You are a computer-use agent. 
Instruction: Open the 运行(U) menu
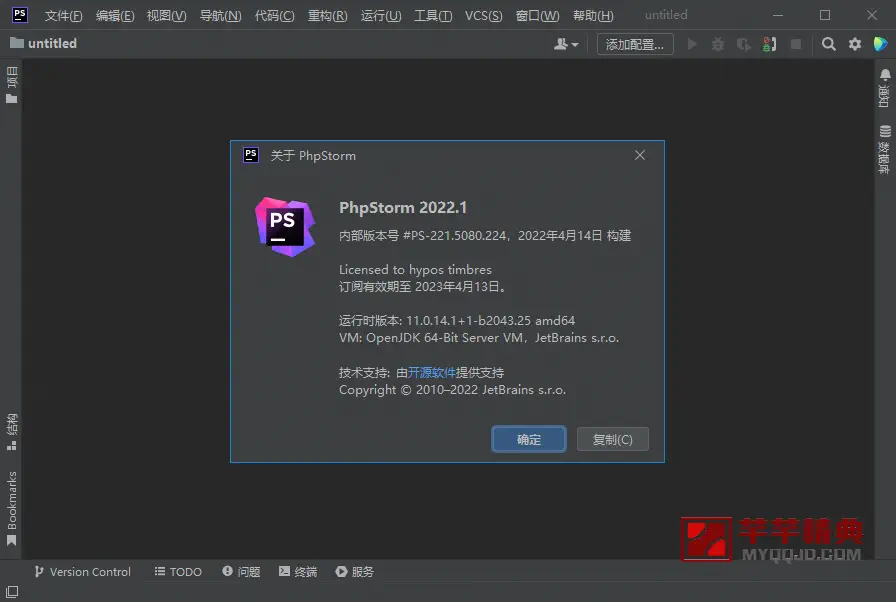[381, 15]
